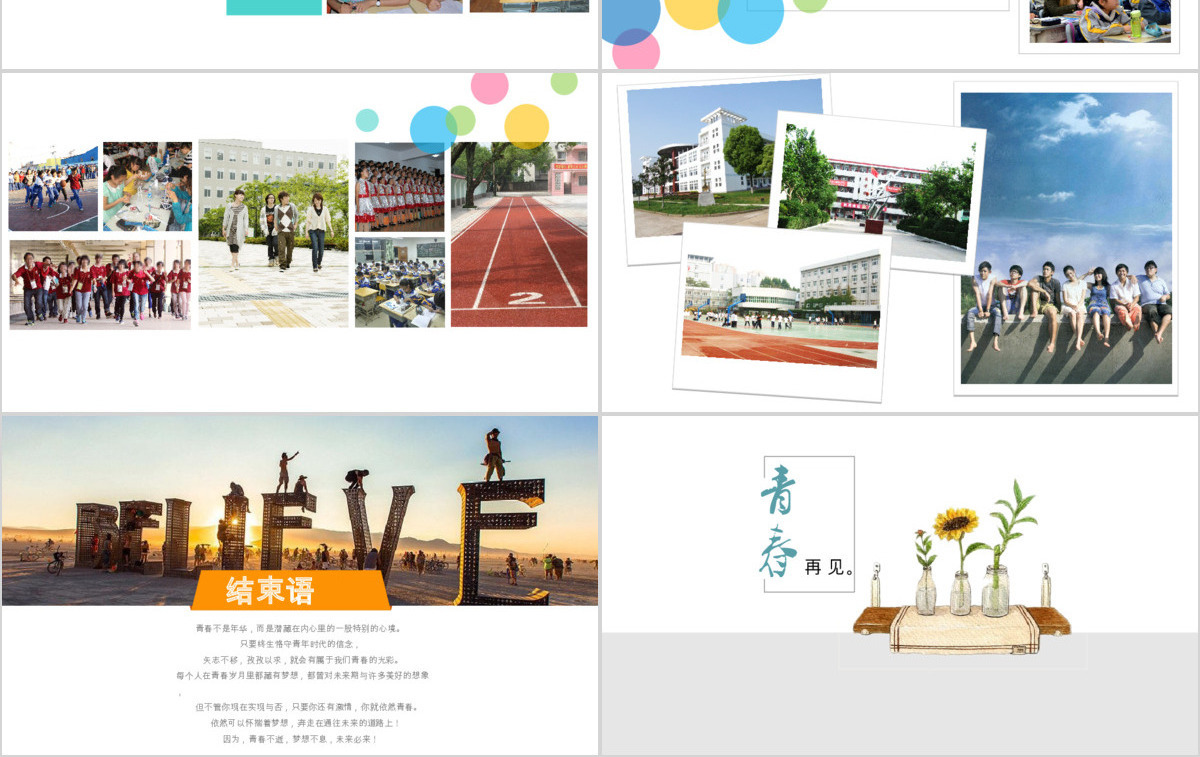Click the photo of students sitting on wall
Image resolution: width=1200 pixels, height=757 pixels.
pyautogui.click(x=1066, y=238)
